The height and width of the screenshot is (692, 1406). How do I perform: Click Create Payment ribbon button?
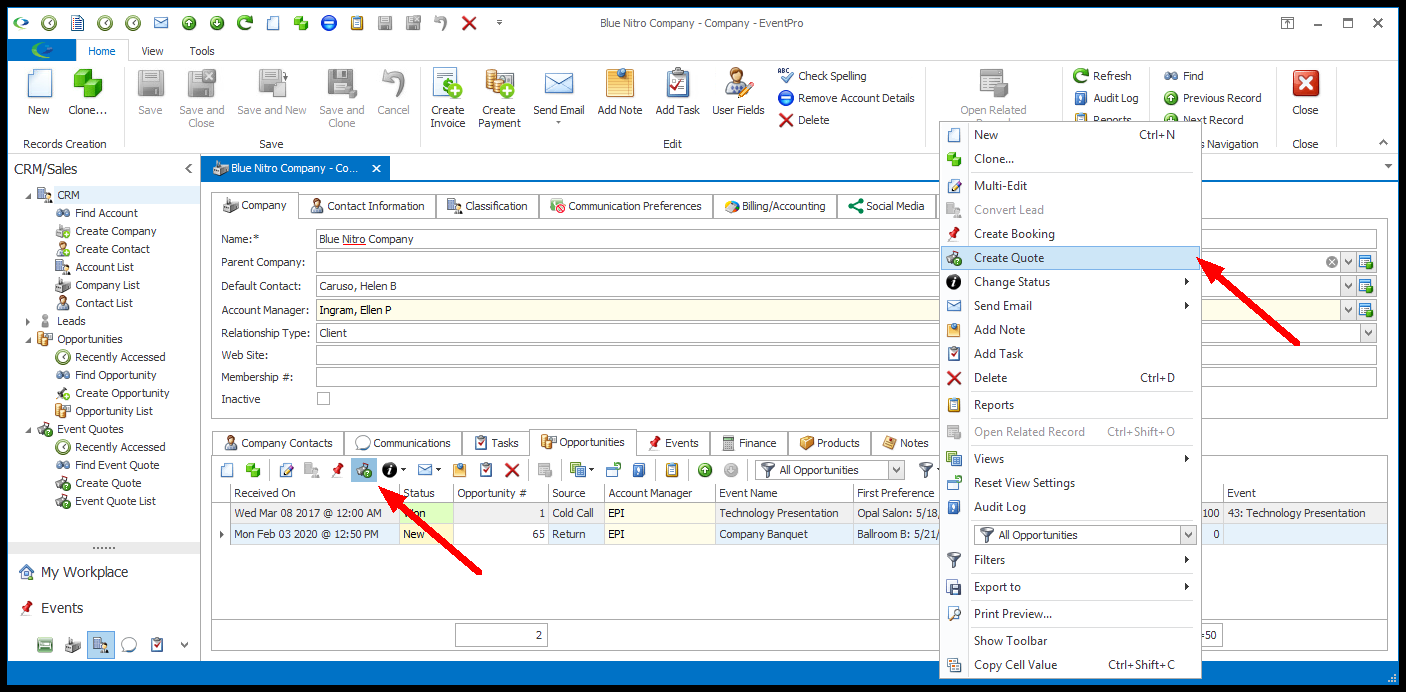click(x=498, y=98)
